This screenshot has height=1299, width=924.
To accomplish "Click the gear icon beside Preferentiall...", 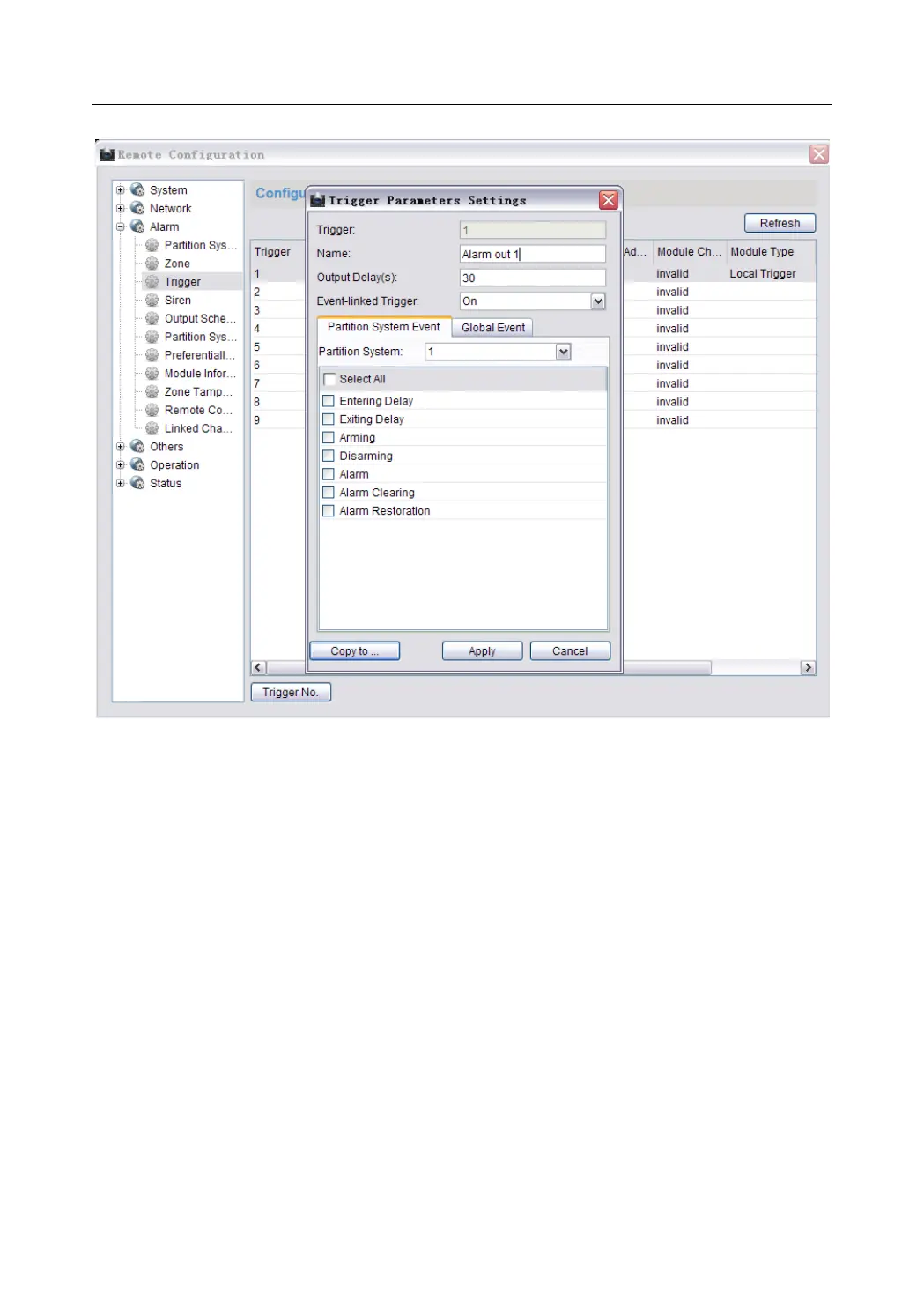I will pos(152,355).
